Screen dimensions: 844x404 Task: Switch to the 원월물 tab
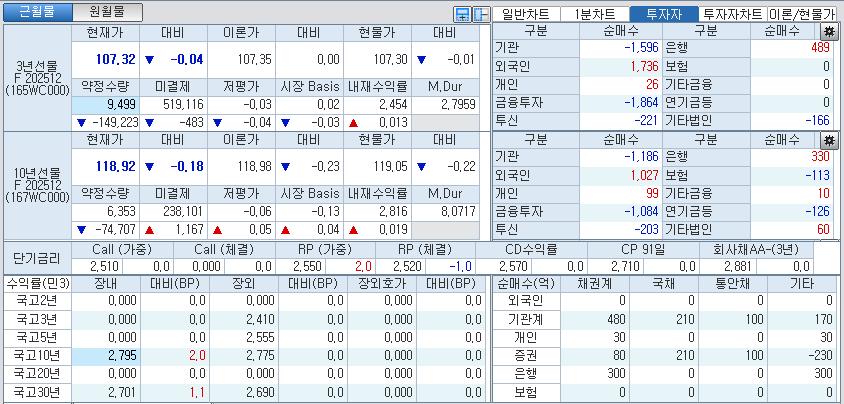(107, 12)
